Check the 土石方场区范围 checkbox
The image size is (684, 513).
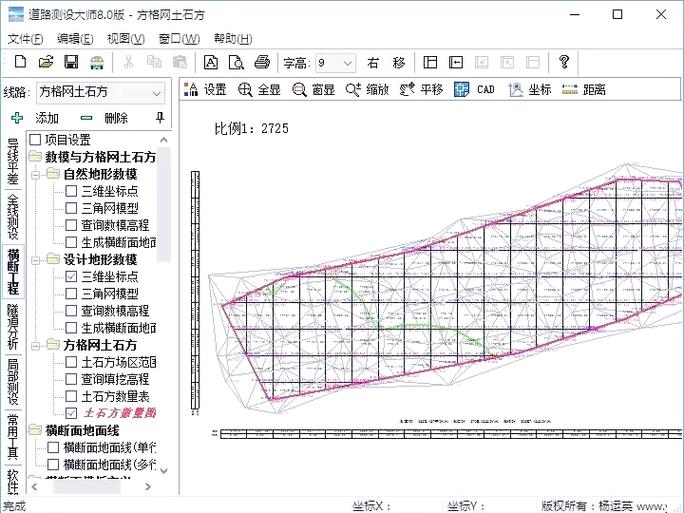[71, 362]
